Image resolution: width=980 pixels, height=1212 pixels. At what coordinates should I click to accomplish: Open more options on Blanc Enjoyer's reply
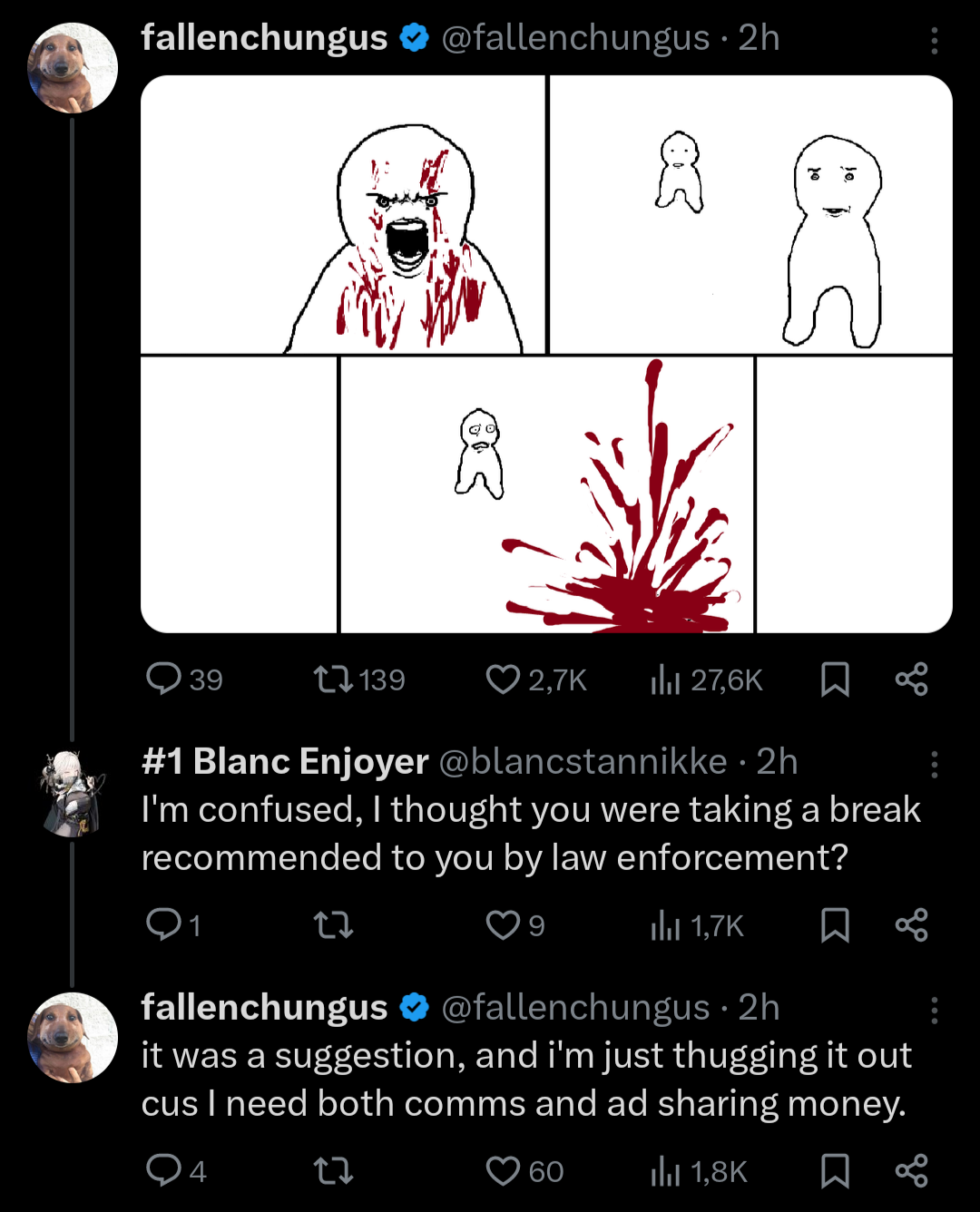[934, 764]
